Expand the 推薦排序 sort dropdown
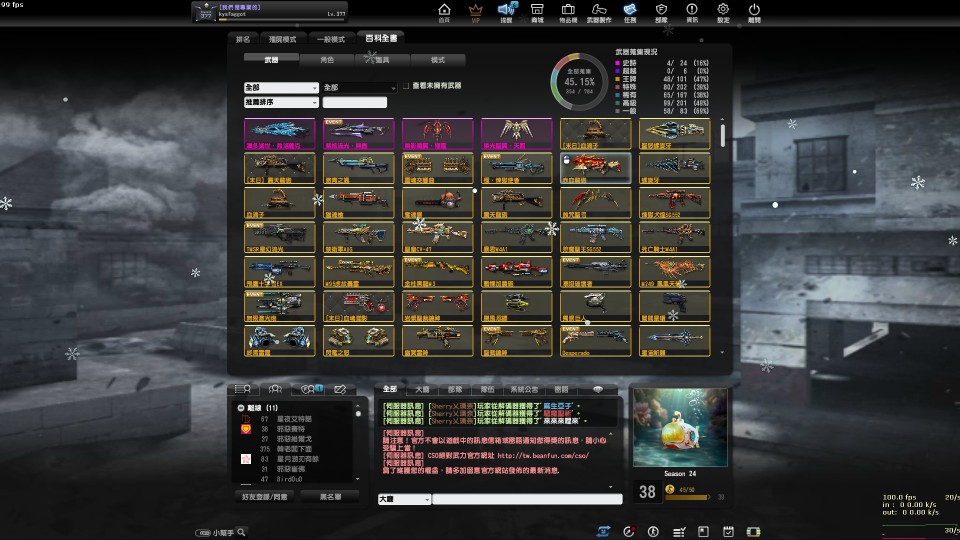960x540 pixels. (280, 102)
